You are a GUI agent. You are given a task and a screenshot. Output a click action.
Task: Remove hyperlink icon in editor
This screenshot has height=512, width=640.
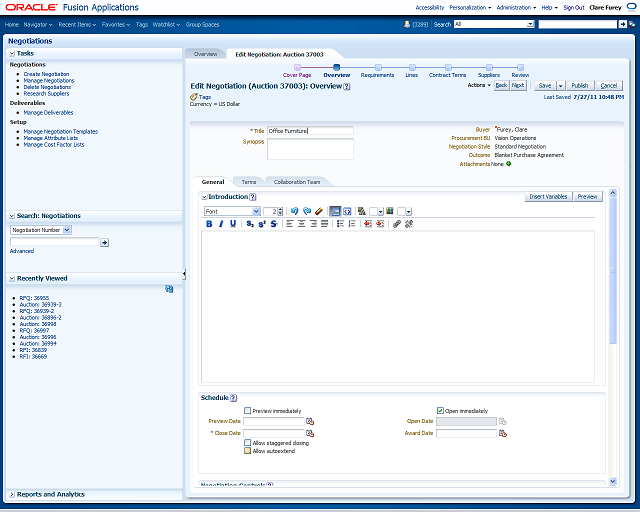(409, 224)
